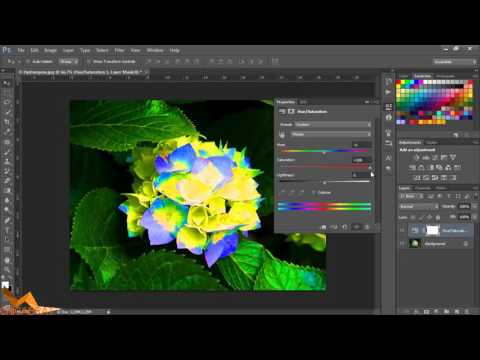Viewport: 480px width, 360px height.
Task: Select the Lasso tool
Action: 7,103
